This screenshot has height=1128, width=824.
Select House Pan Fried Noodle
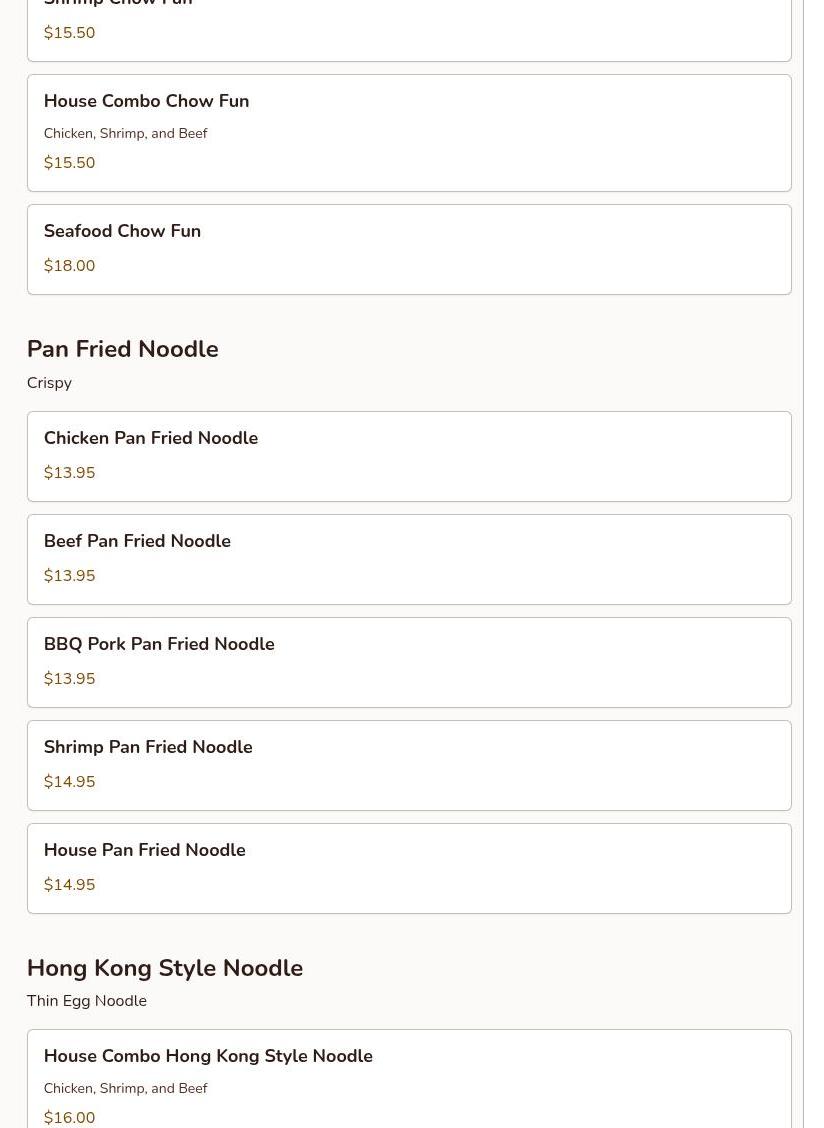click(409, 868)
